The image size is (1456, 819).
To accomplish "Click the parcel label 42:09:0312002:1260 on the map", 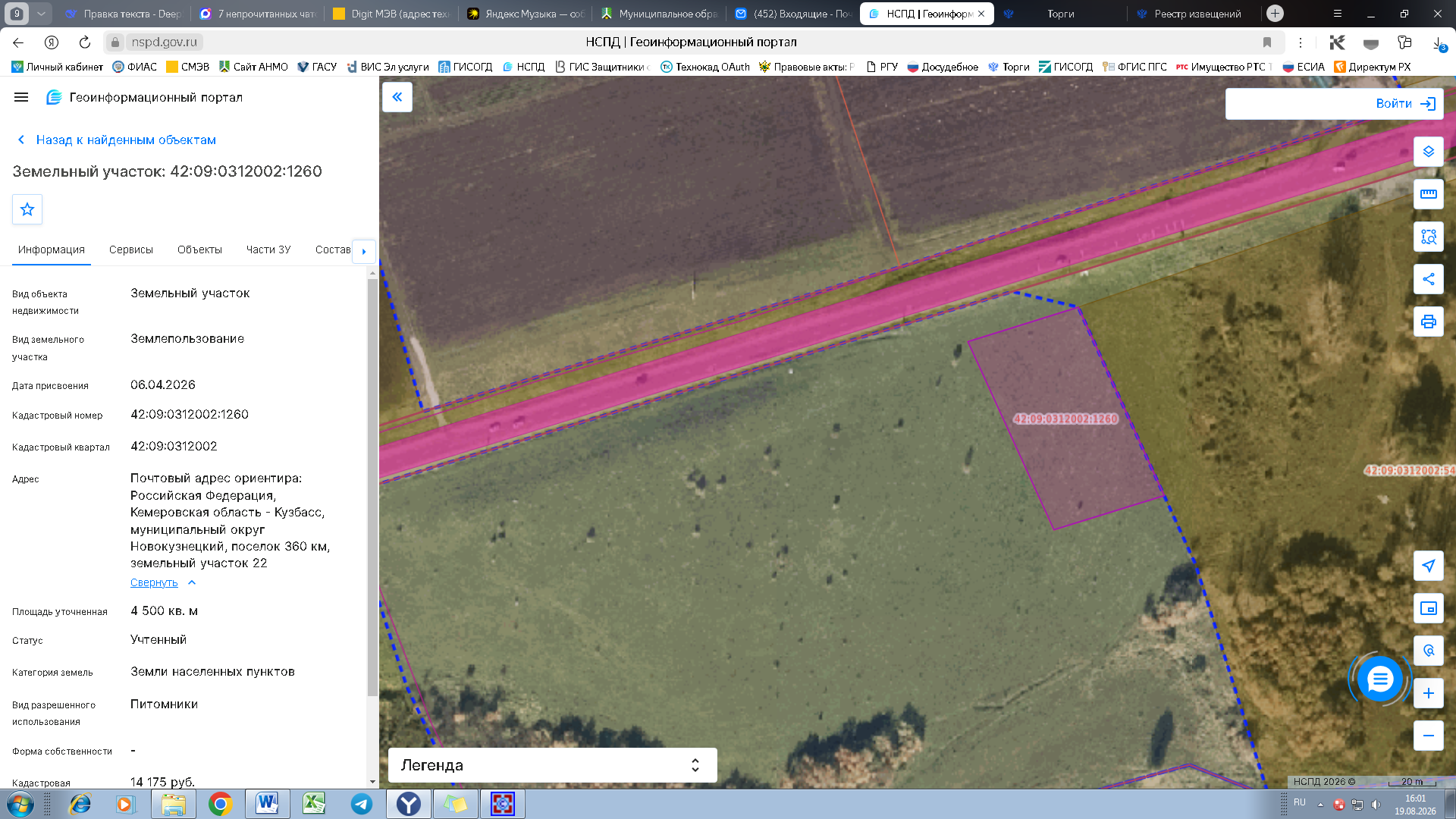I will click(x=1065, y=419).
